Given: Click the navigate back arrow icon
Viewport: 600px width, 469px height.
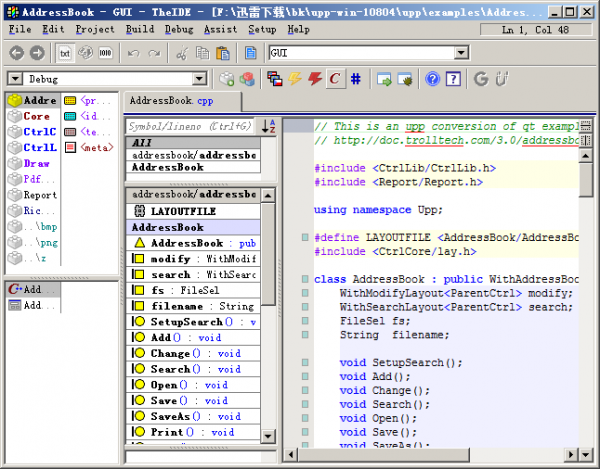Looking at the screenshot, I should [16, 52].
